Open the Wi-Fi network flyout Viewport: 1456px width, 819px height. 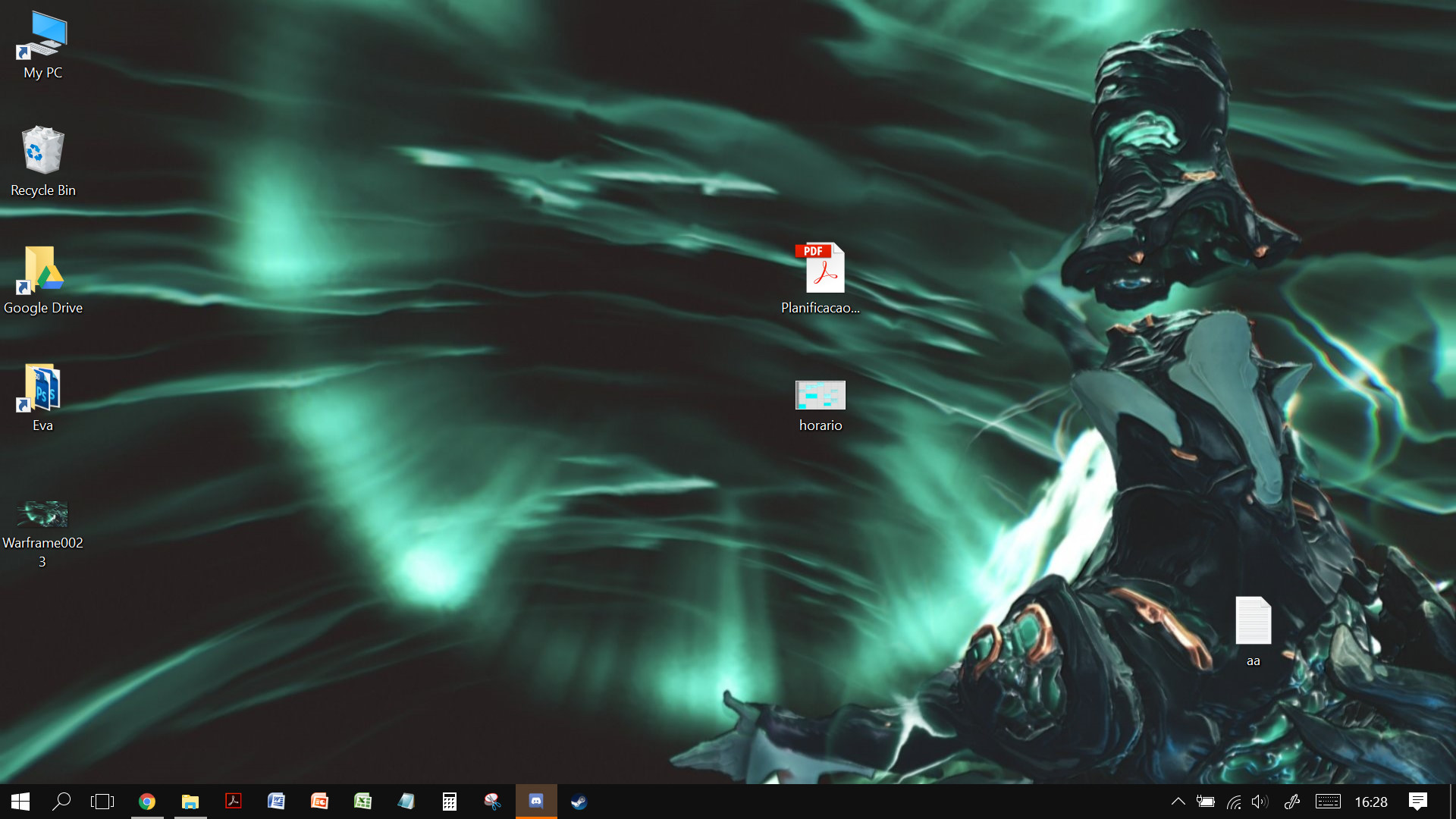point(1234,802)
